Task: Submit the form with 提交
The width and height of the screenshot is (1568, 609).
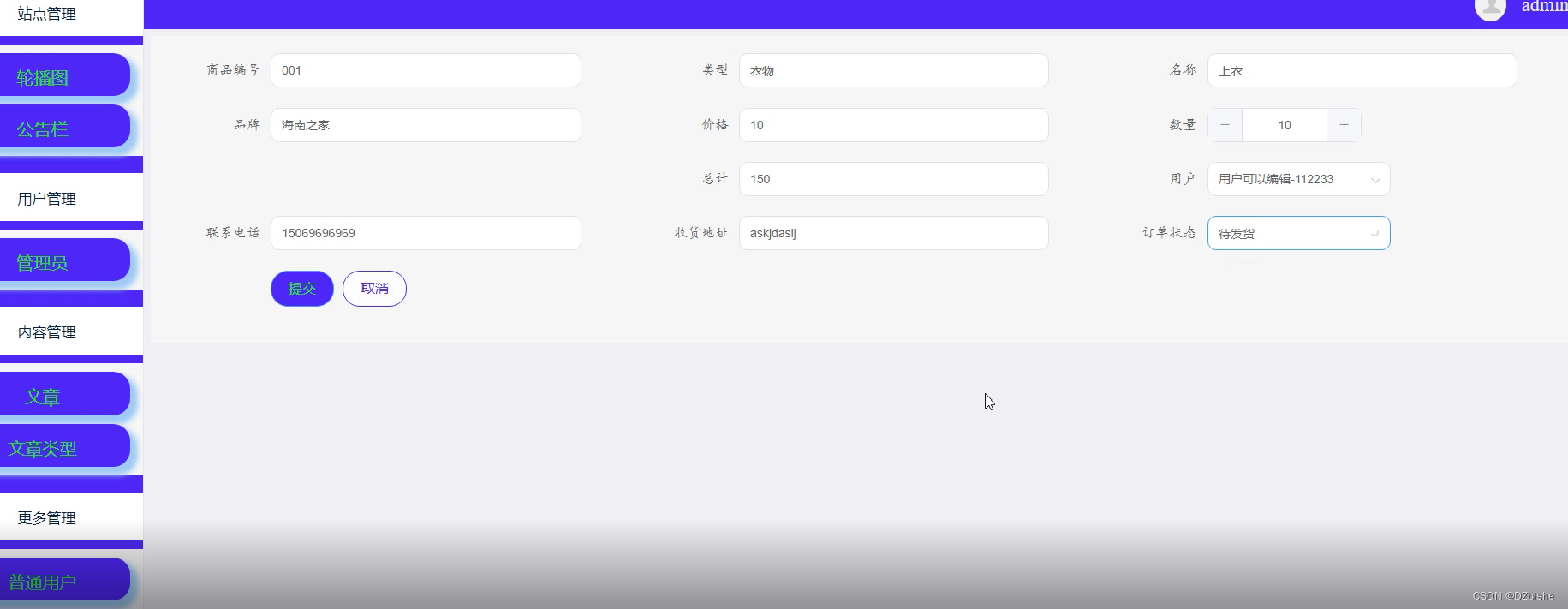Action: [302, 289]
